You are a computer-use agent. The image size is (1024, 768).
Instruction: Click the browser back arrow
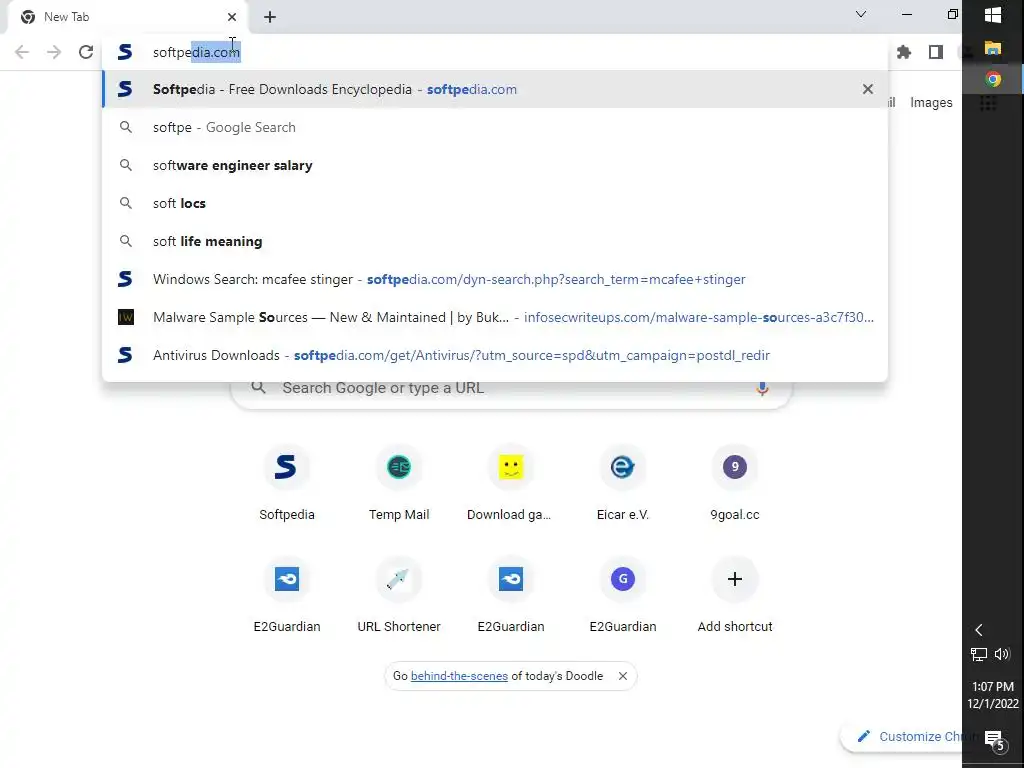[22, 52]
